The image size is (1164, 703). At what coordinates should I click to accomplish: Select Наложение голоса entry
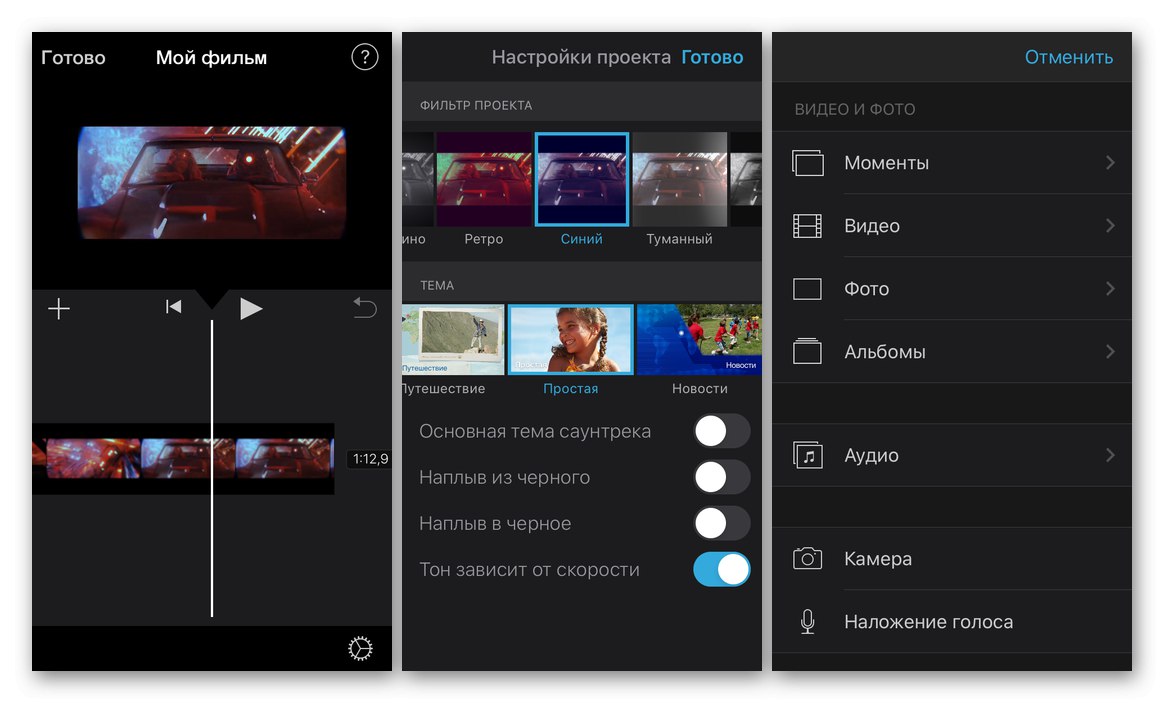coord(952,621)
